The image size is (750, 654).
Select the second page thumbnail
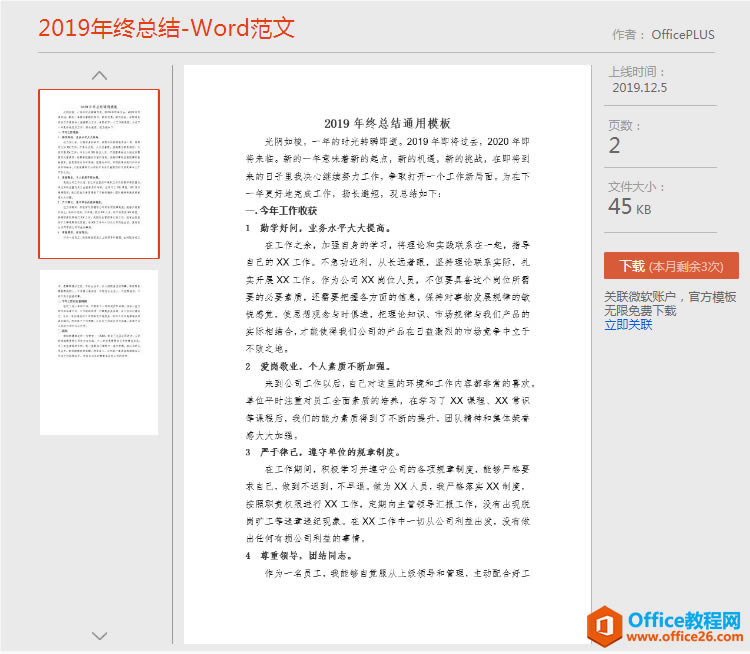click(x=99, y=353)
